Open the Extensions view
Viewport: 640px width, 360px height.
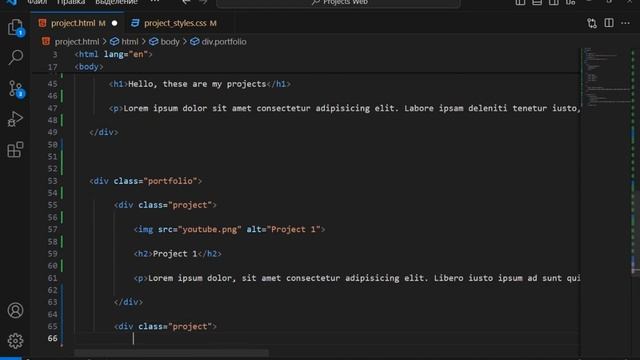point(16,149)
